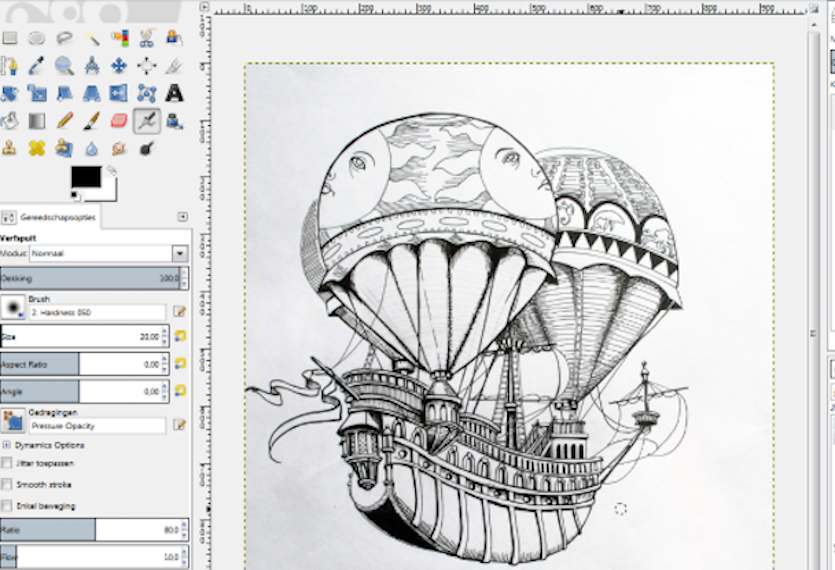Select the Zoom magnifier tool

(x=64, y=66)
